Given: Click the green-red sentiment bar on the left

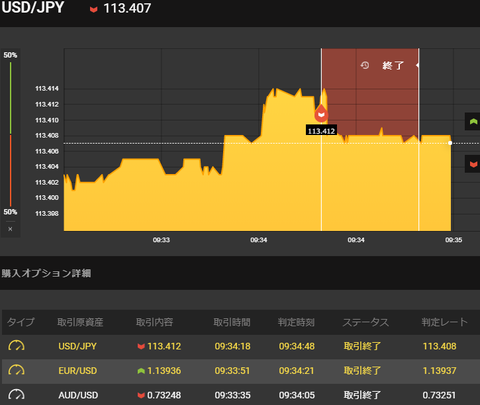Looking at the screenshot, I should pos(10,134).
